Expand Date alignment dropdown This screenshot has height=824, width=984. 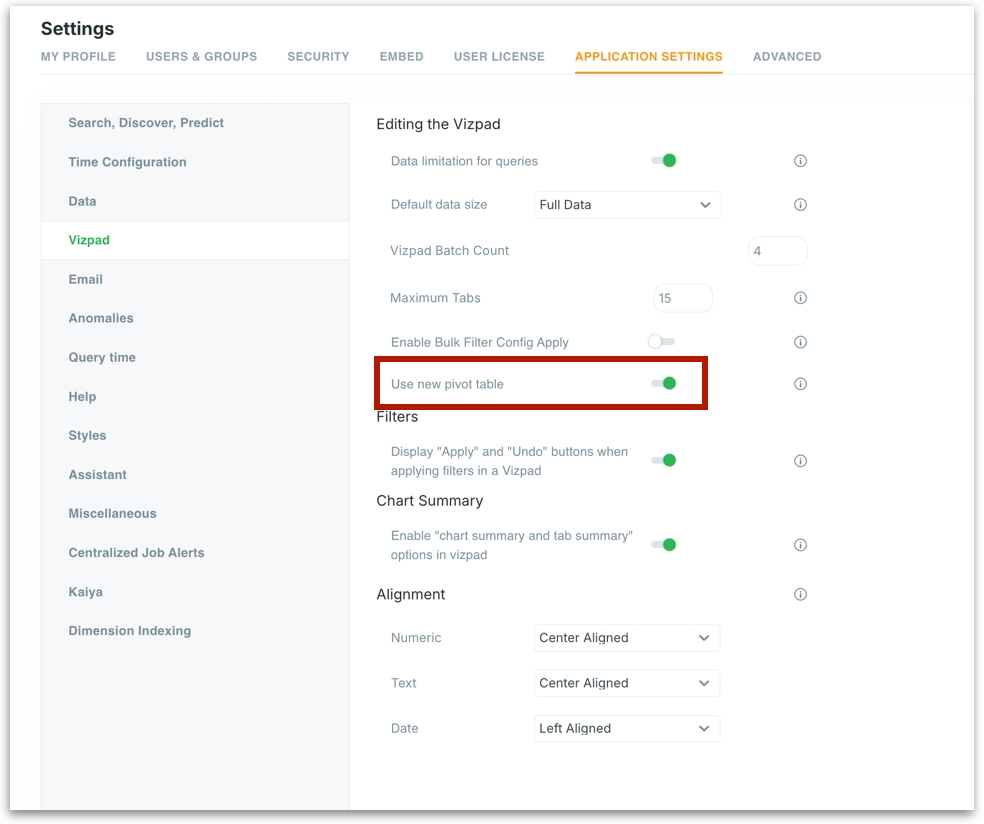click(x=627, y=728)
